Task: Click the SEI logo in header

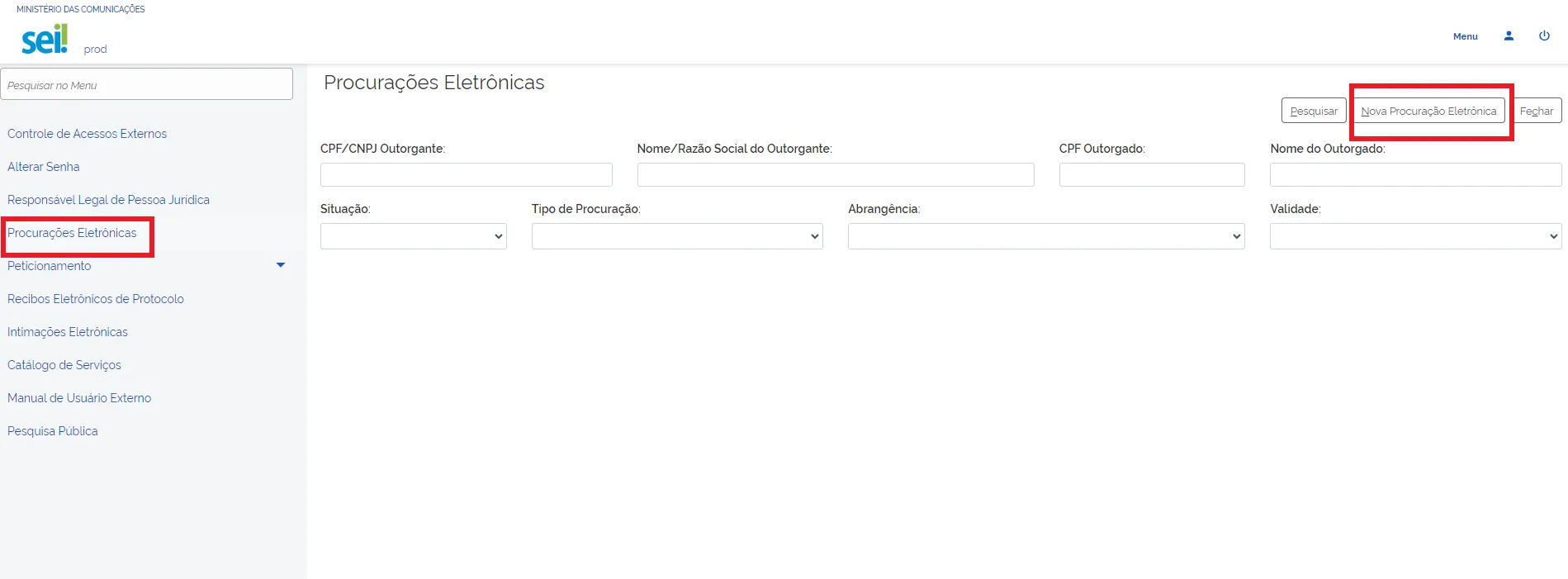Action: point(45,39)
